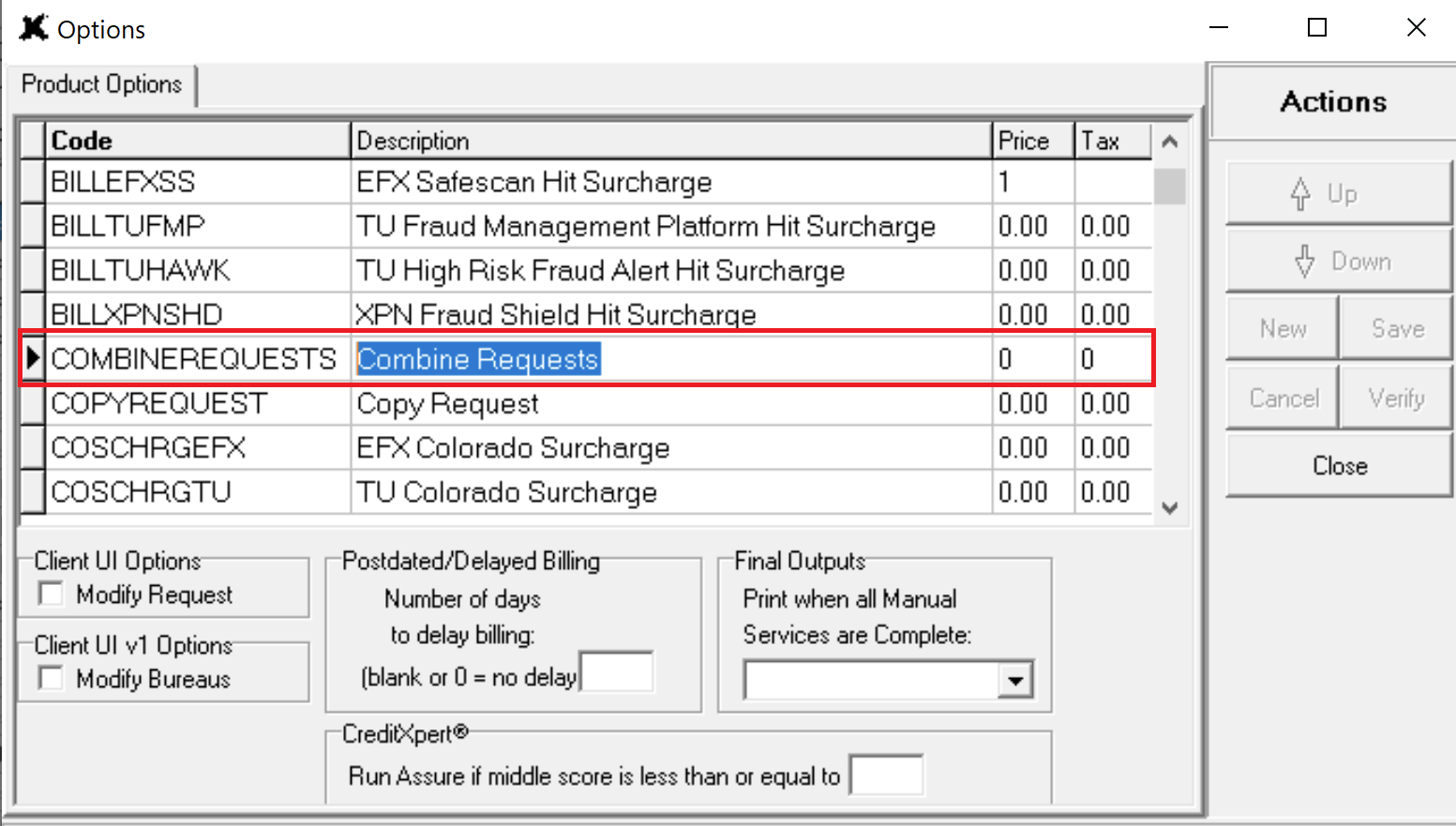Click the row selector of COPYREQUEST row
The width and height of the screenshot is (1456, 826).
click(33, 403)
